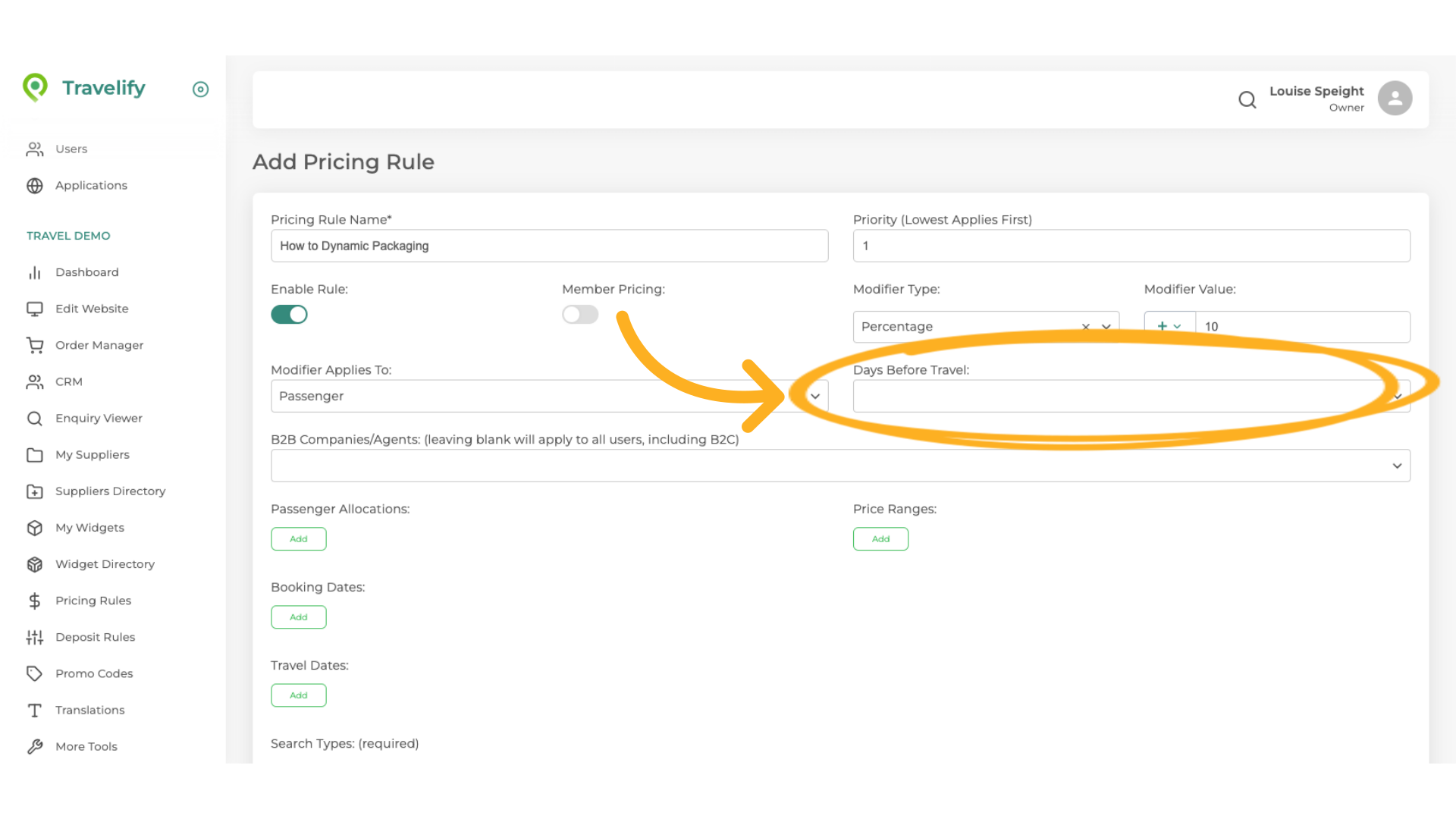Click the Deposit Rules sliders icon
Viewport: 1456px width, 819px height.
click(x=35, y=637)
